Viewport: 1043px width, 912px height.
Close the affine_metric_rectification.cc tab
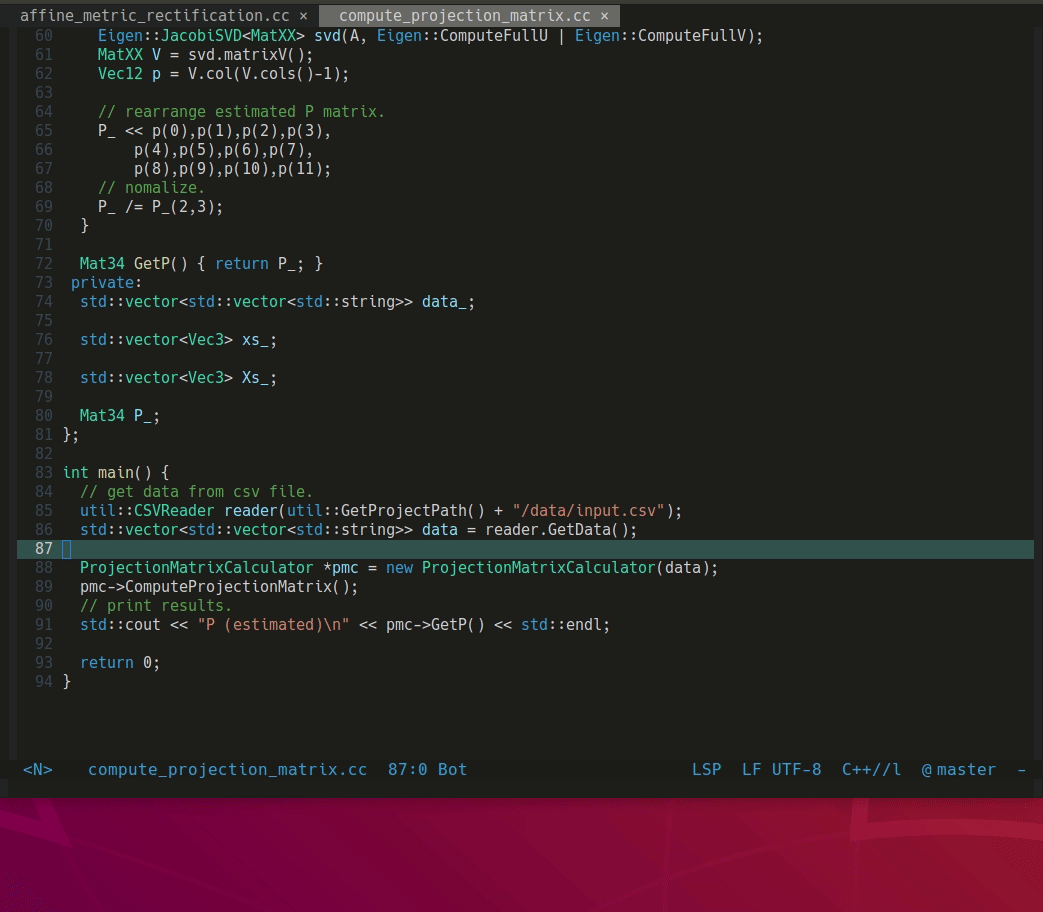click(303, 16)
